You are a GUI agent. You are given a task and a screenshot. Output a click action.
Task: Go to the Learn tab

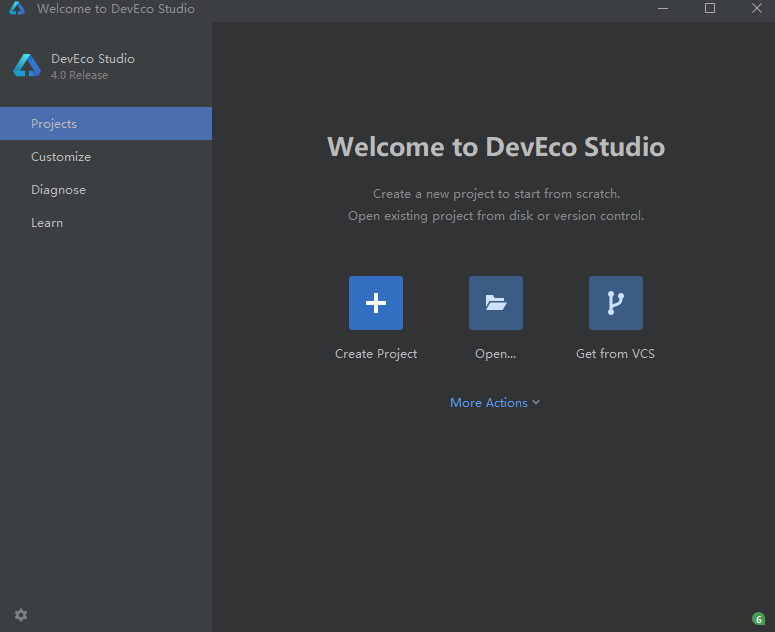coord(106,223)
